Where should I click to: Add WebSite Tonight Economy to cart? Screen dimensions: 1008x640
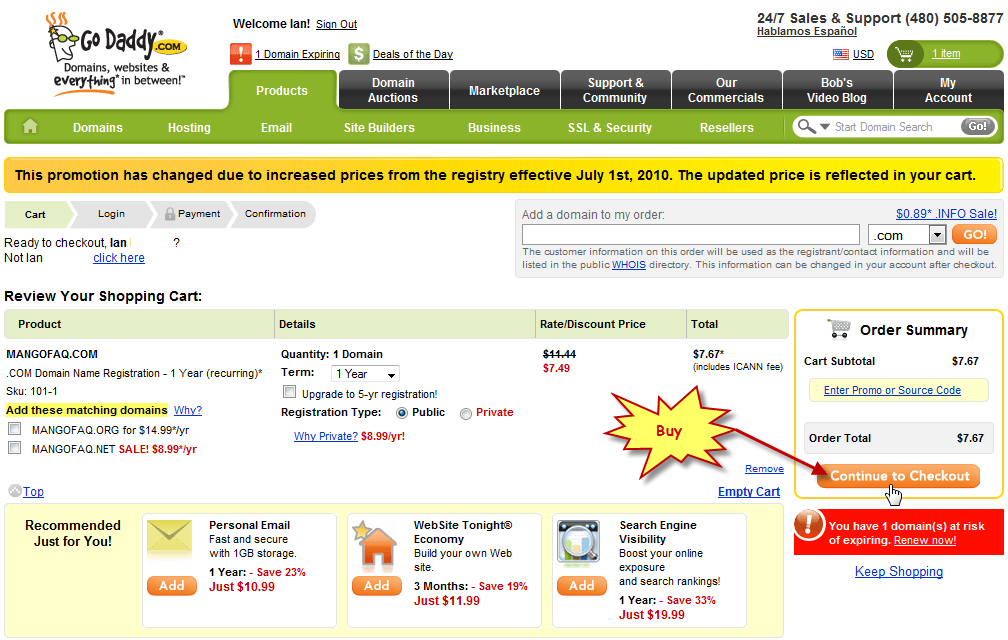[377, 586]
